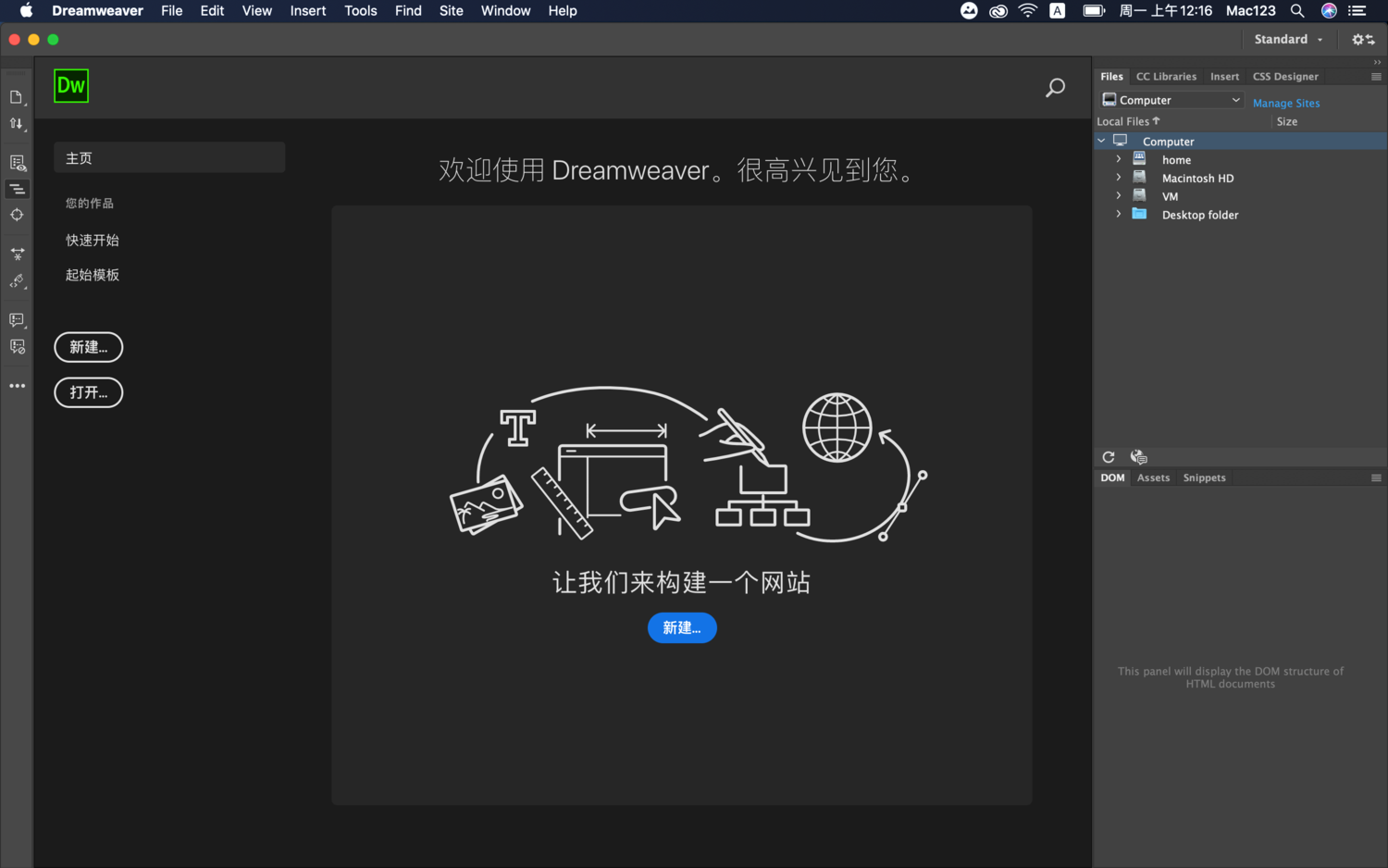Expand the Desktop folder node
The height and width of the screenshot is (868, 1388).
point(1118,214)
